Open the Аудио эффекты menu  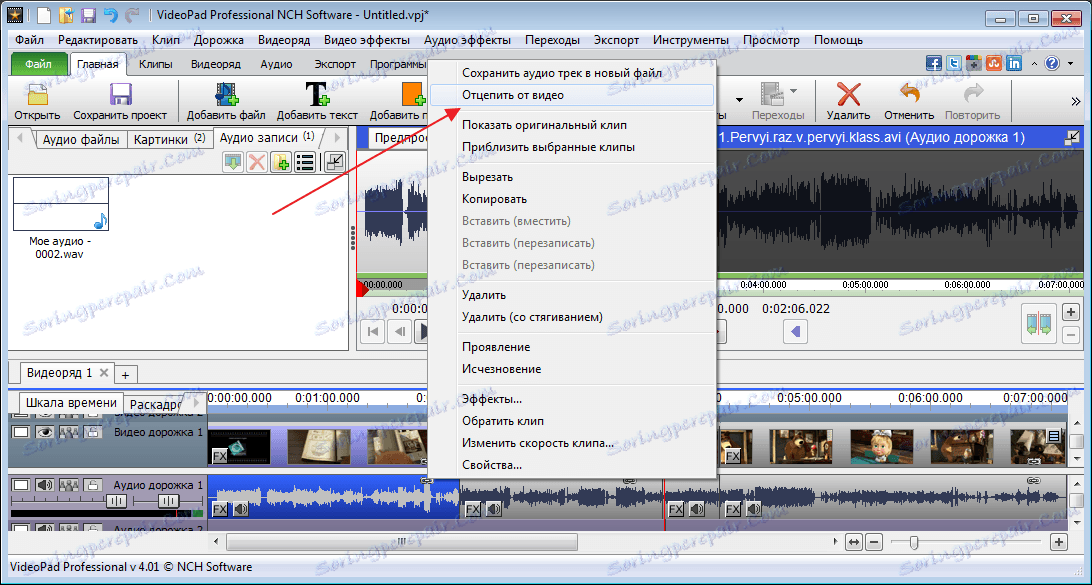[x=467, y=40]
